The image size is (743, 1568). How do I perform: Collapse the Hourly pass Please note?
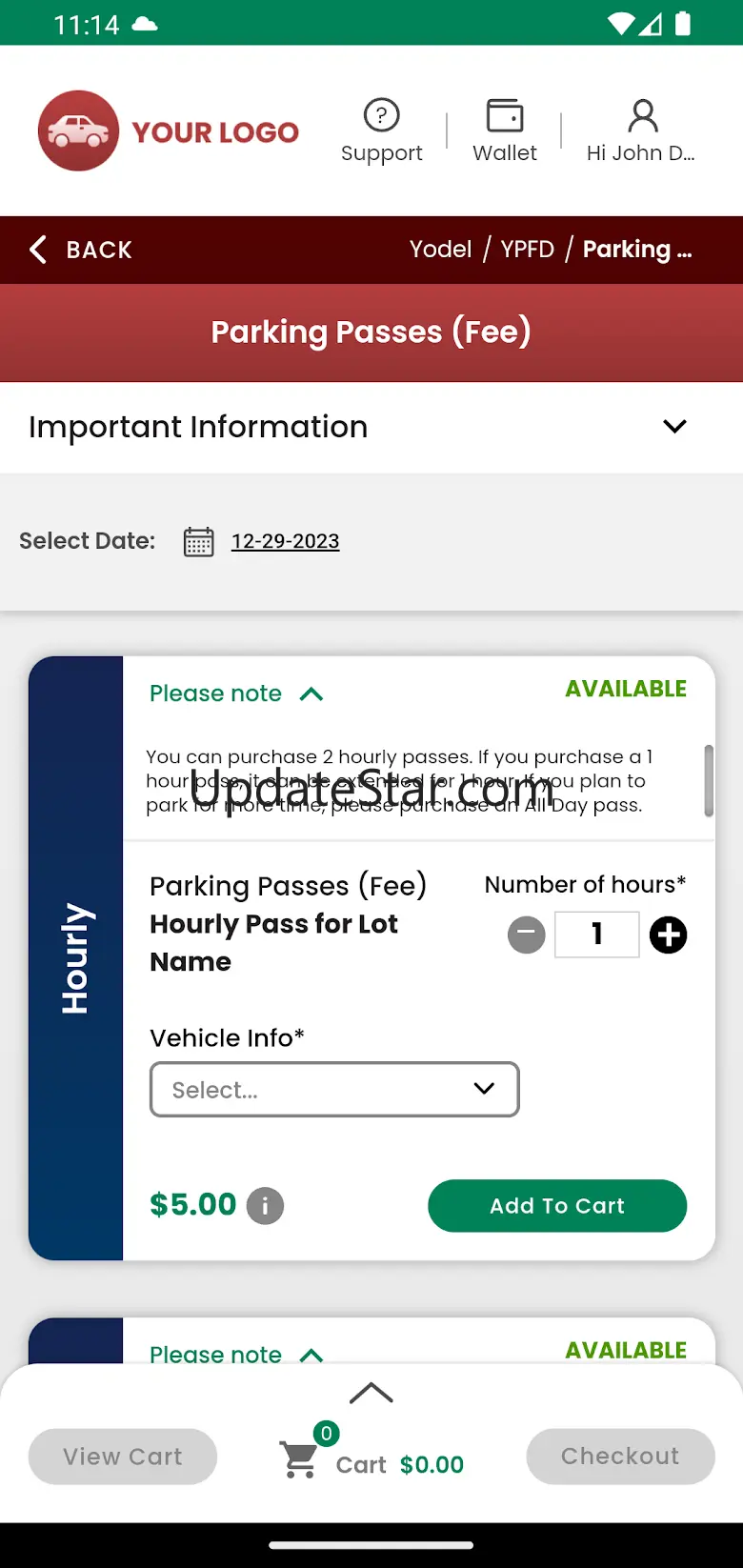pyautogui.click(x=311, y=694)
